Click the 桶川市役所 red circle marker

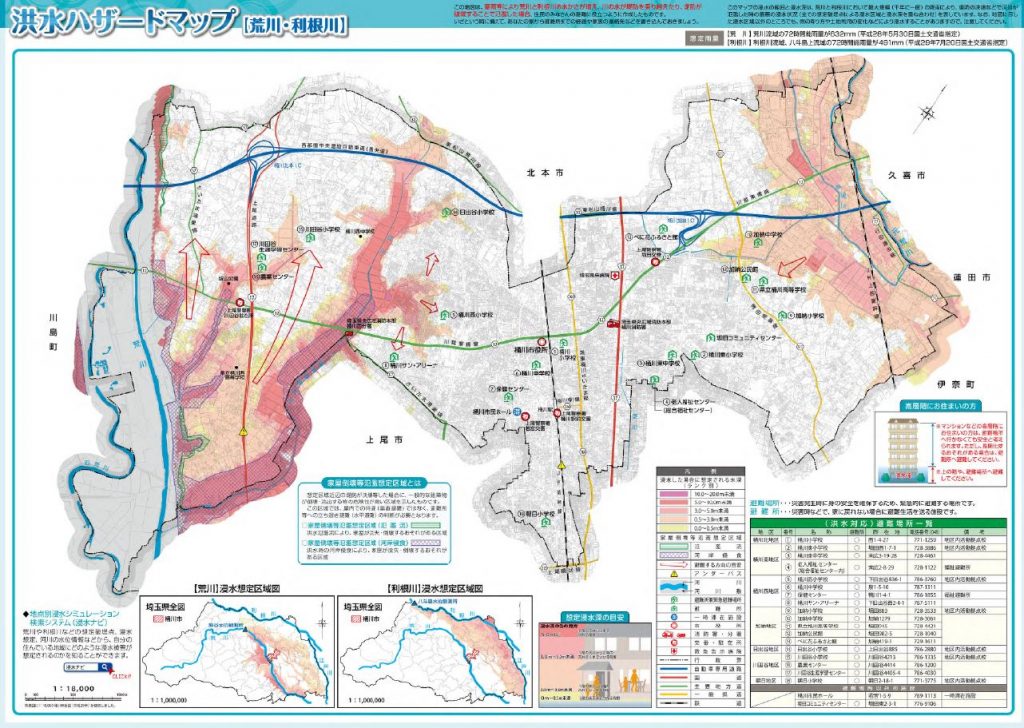pyautogui.click(x=543, y=340)
